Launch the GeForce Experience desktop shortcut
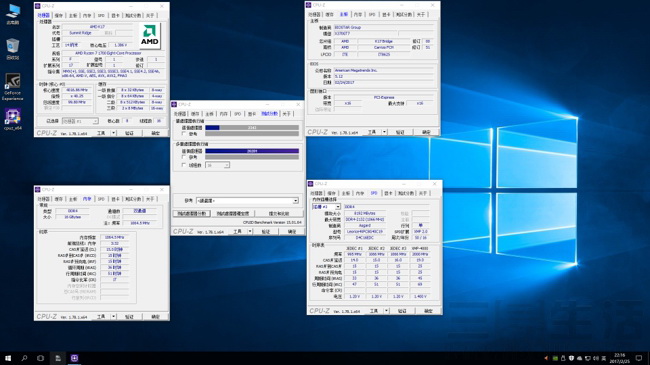The height and width of the screenshot is (365, 650). 12,87
